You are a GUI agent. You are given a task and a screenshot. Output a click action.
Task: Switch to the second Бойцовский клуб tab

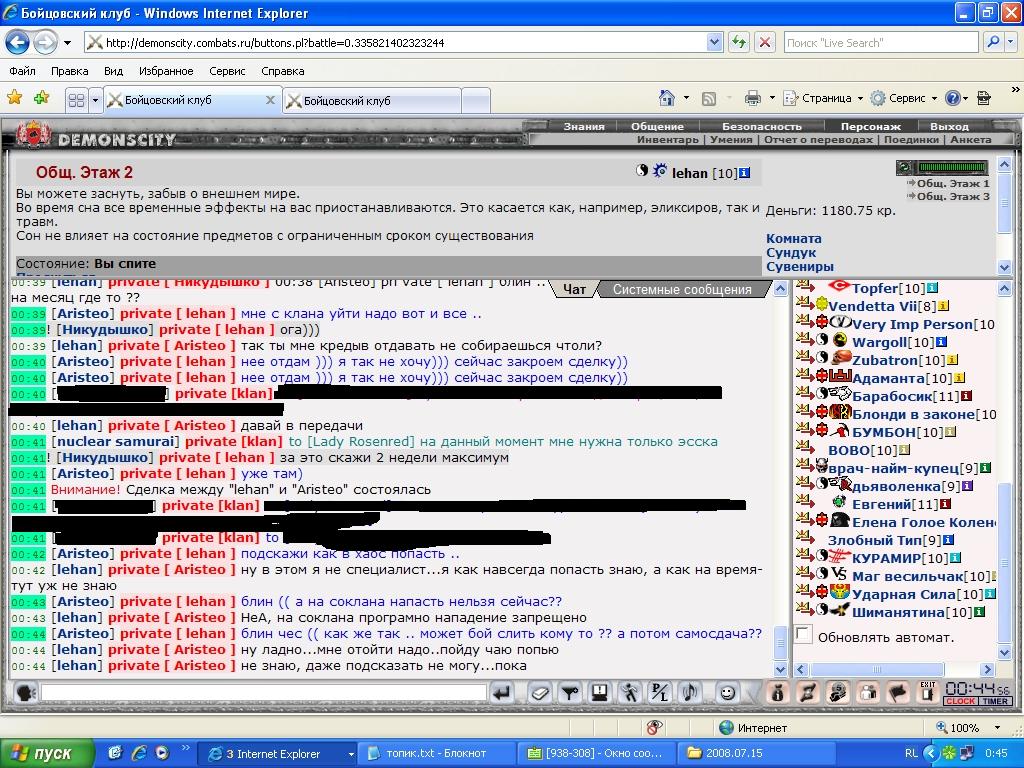[372, 101]
